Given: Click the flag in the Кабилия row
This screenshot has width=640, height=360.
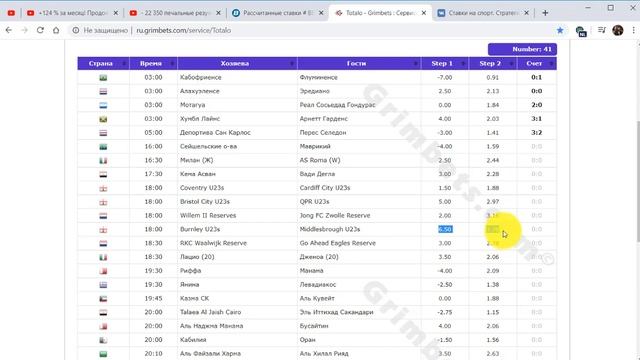Looking at the screenshot, I should click(103, 340).
